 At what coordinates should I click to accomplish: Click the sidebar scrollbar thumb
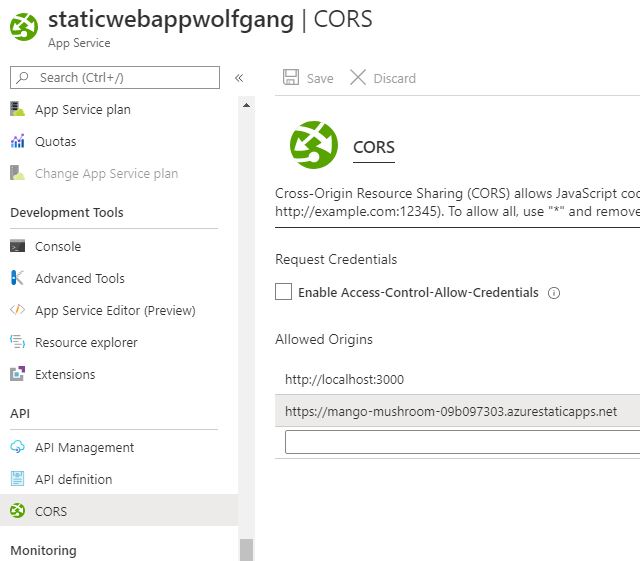tap(246, 550)
